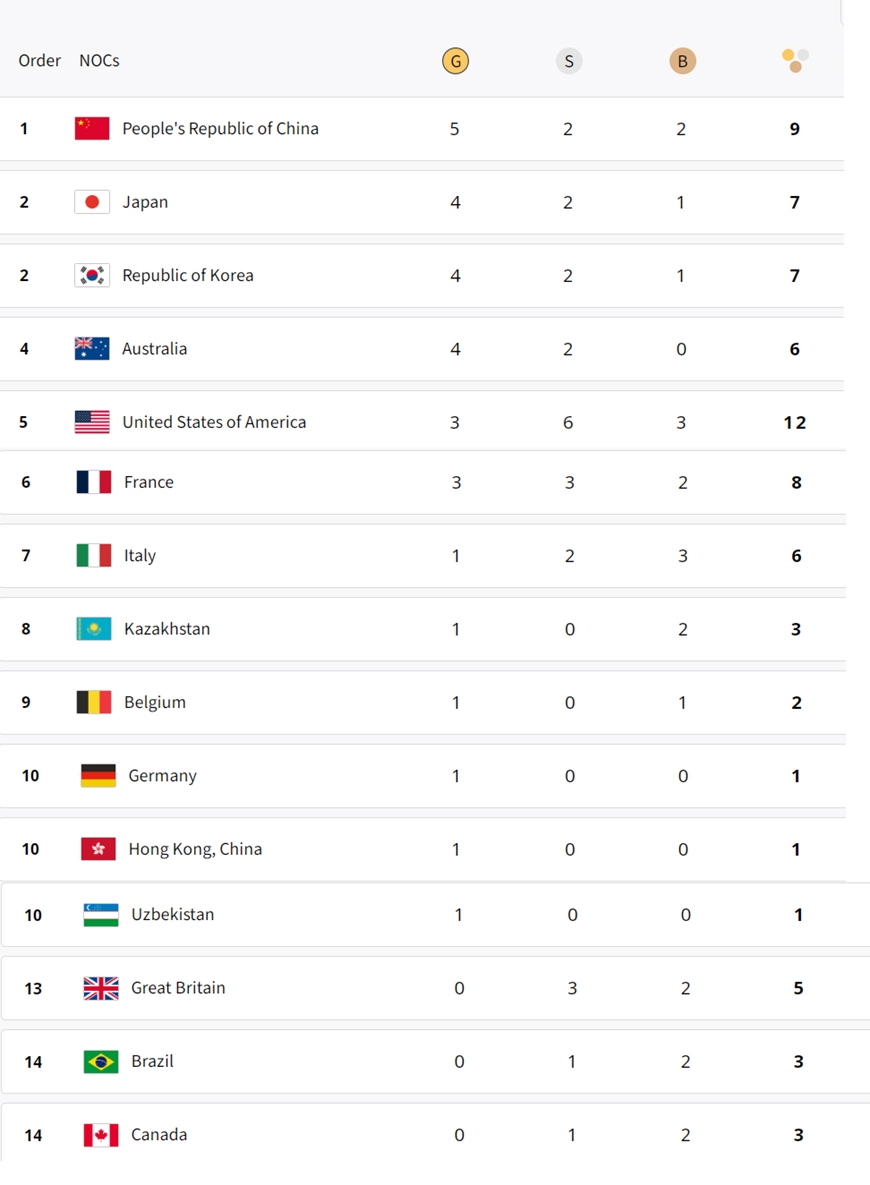Viewport: 870px width, 1185px height.
Task: Click the People's Republic of China flag
Action: click(x=92, y=128)
